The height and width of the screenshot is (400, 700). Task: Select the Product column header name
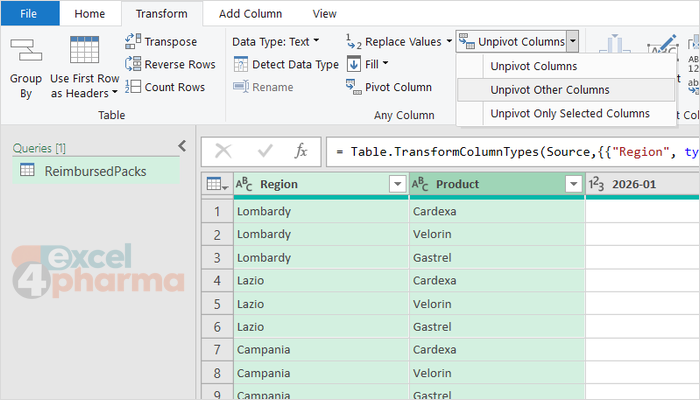457,184
